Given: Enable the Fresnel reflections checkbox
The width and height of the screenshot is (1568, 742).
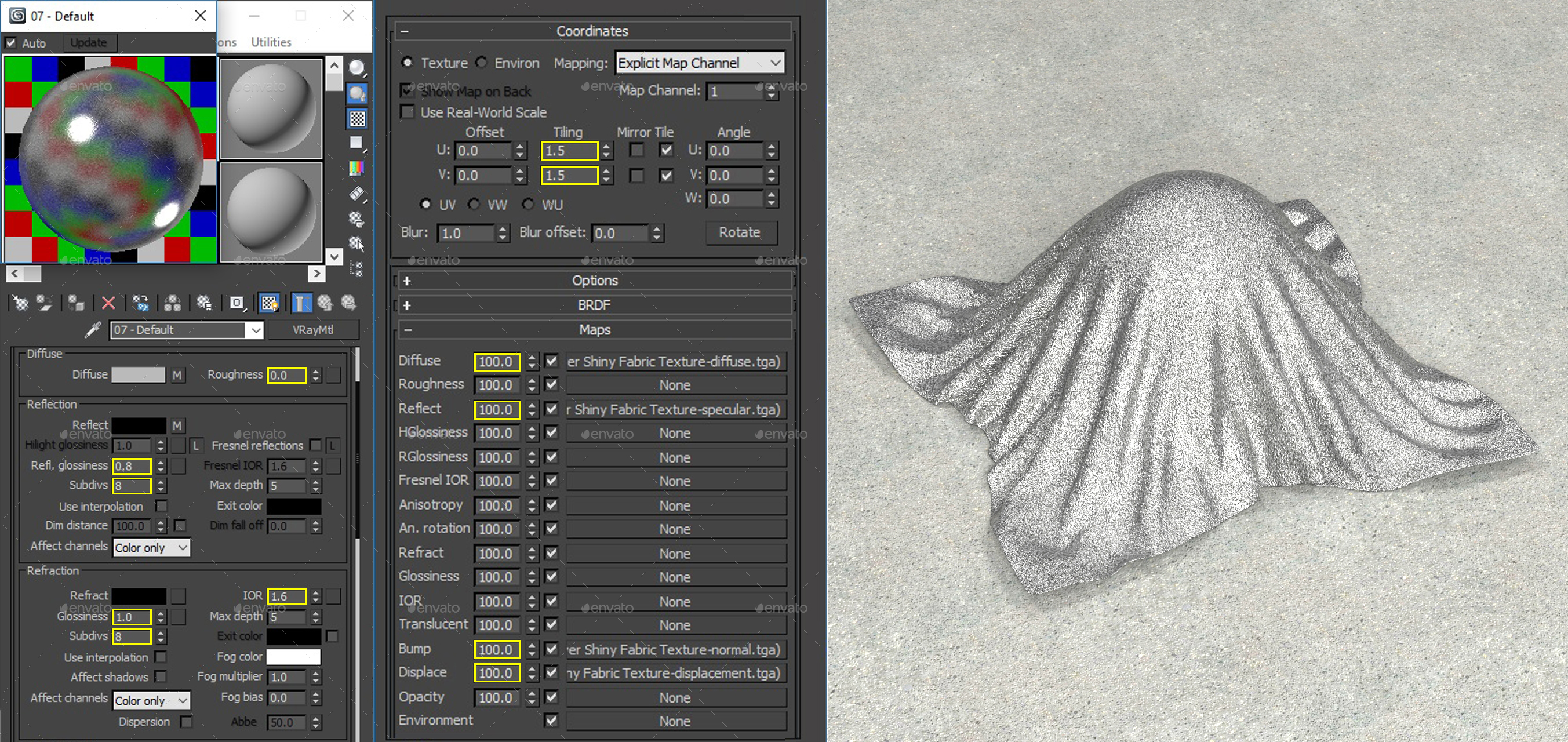Looking at the screenshot, I should tap(315, 445).
